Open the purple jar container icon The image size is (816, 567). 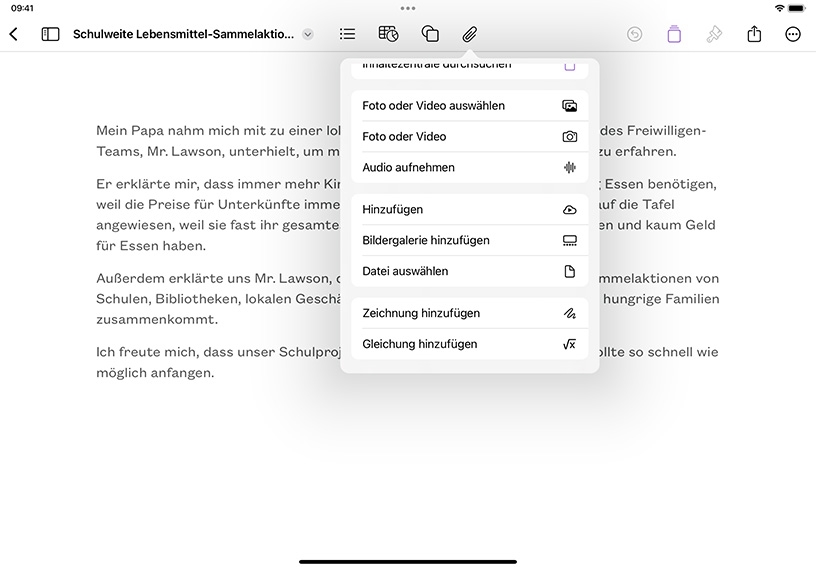674,34
